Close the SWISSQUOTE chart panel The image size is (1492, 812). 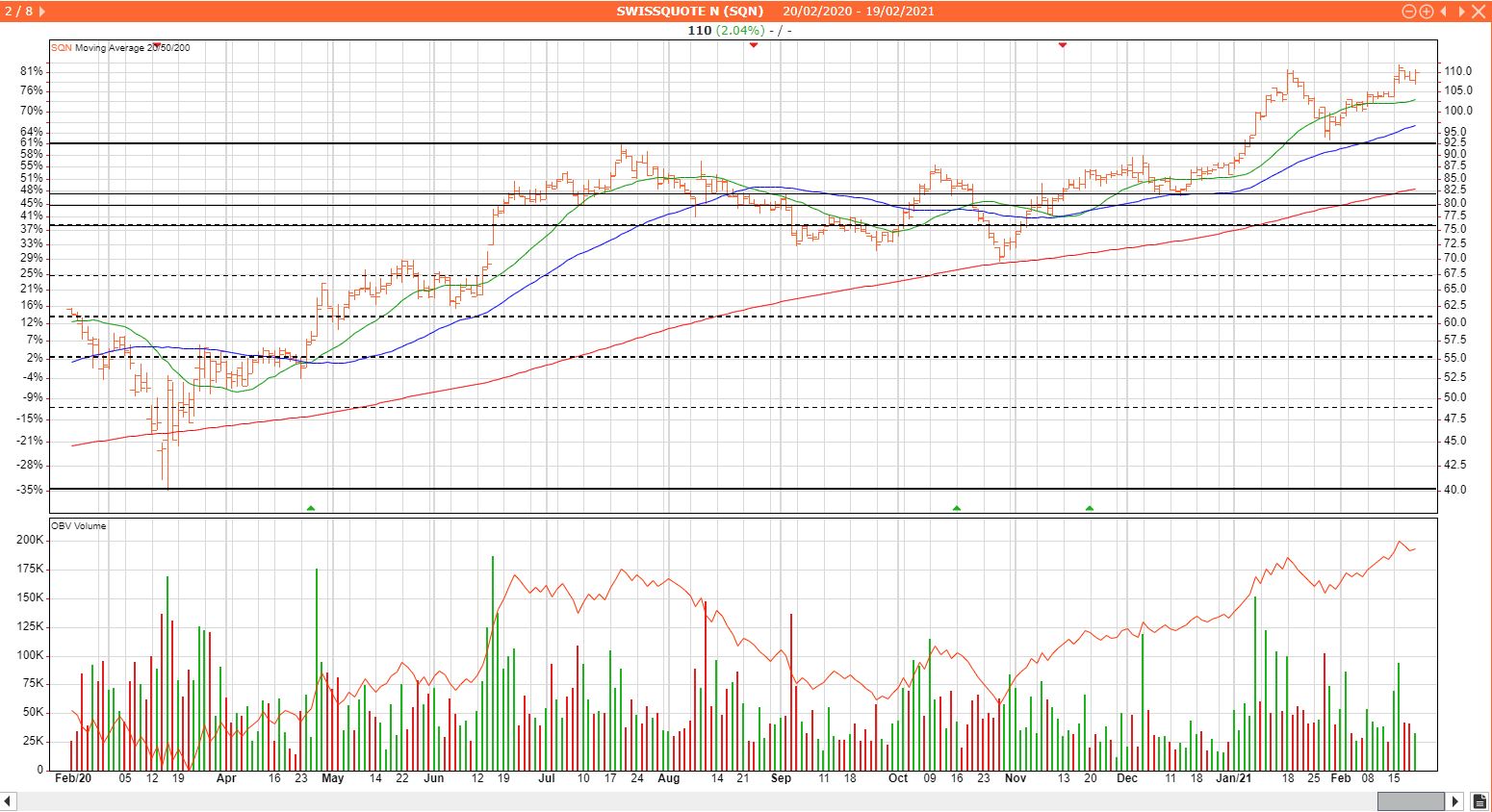1478,12
